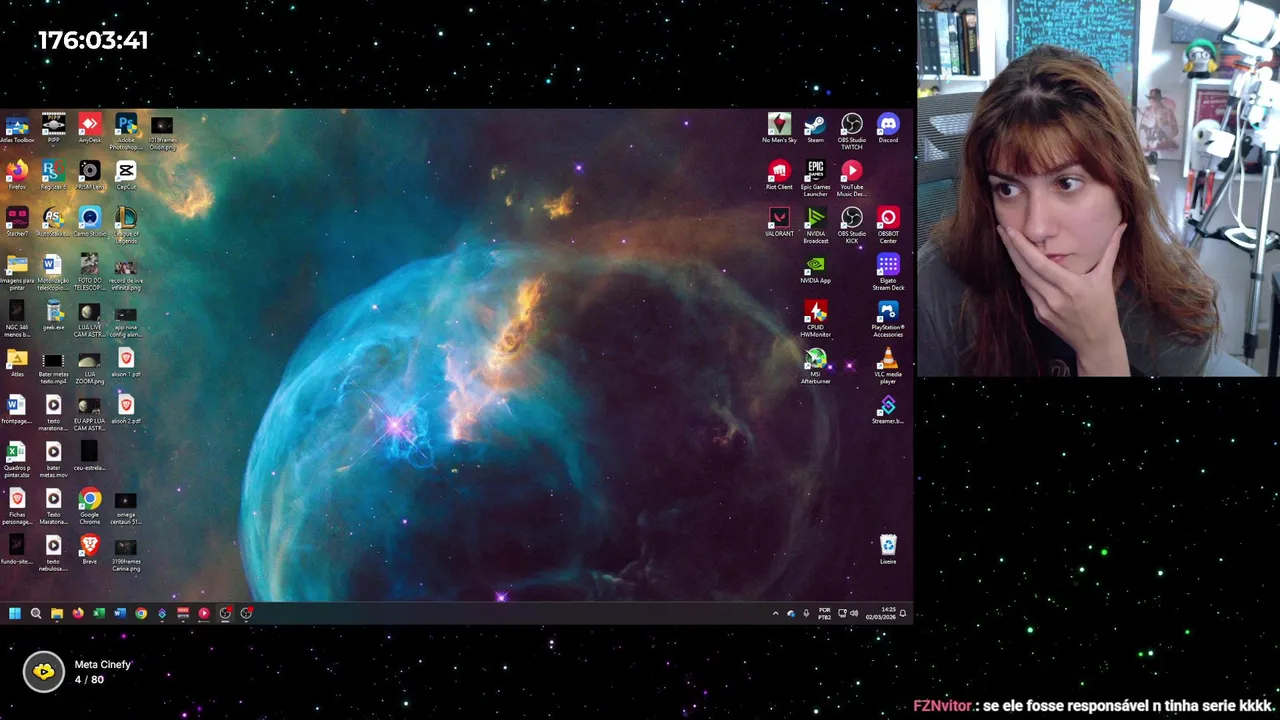
Task: Select the omega centauri image file
Action: click(126, 506)
